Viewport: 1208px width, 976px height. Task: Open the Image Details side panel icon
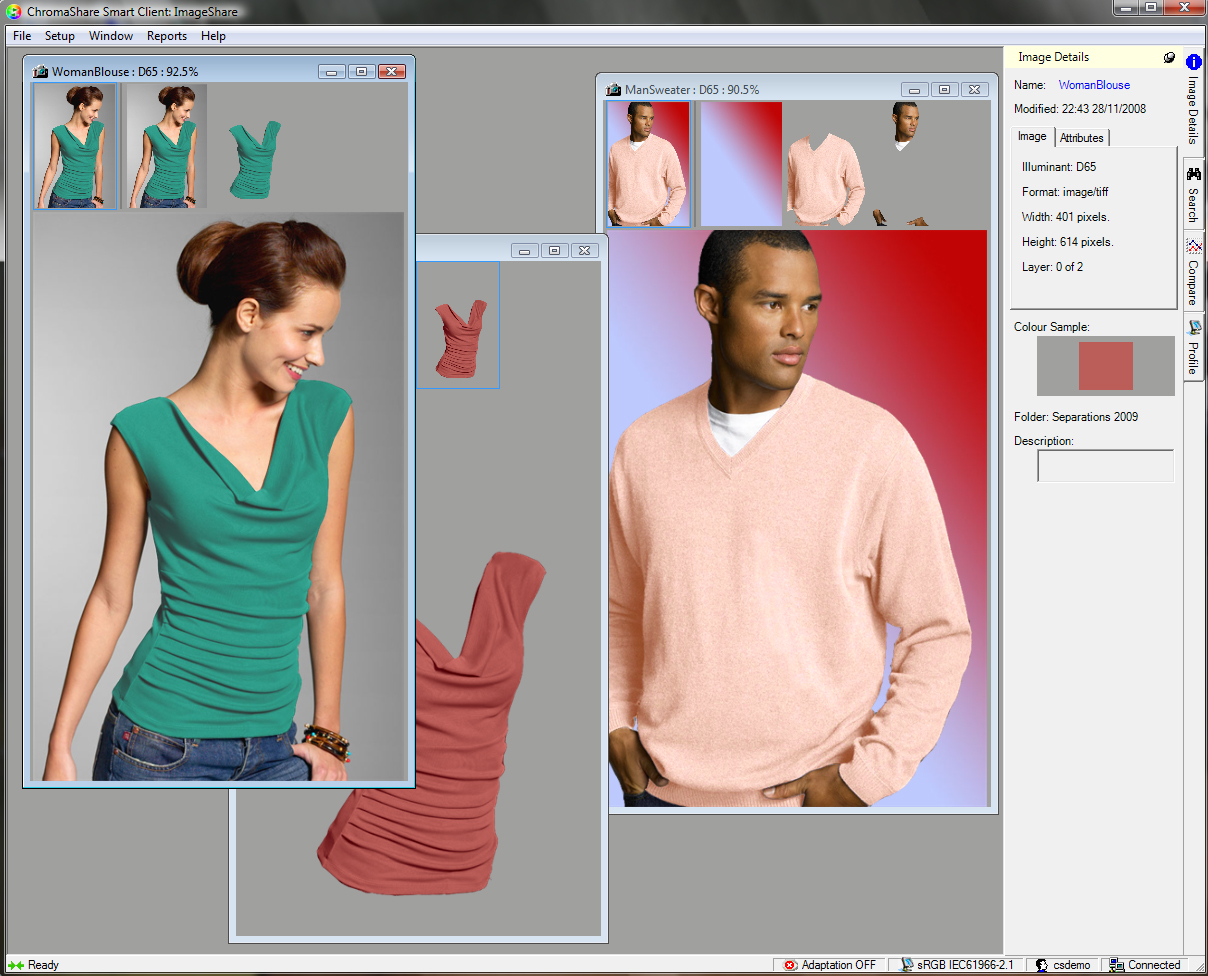pos(1193,62)
